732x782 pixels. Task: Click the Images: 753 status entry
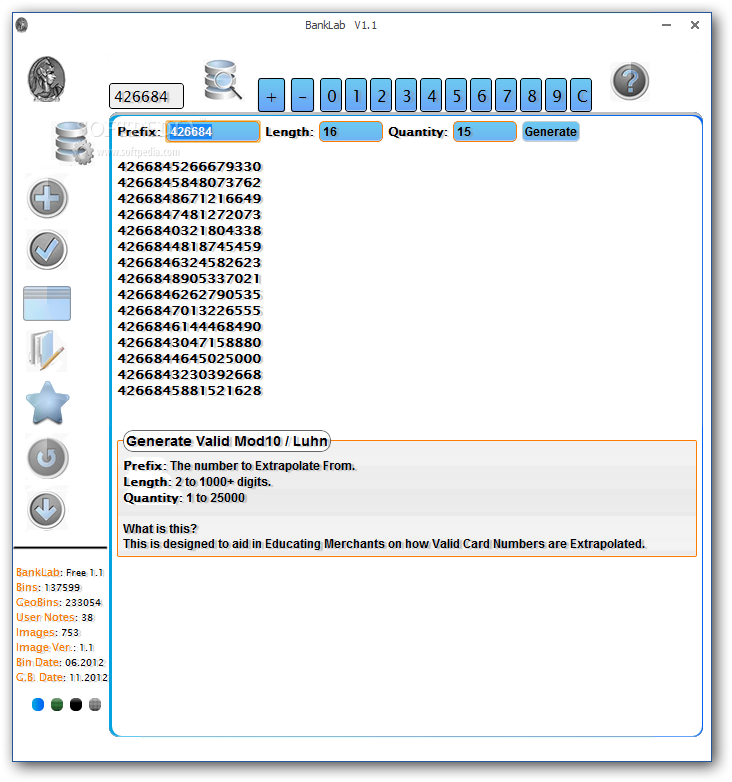click(48, 632)
